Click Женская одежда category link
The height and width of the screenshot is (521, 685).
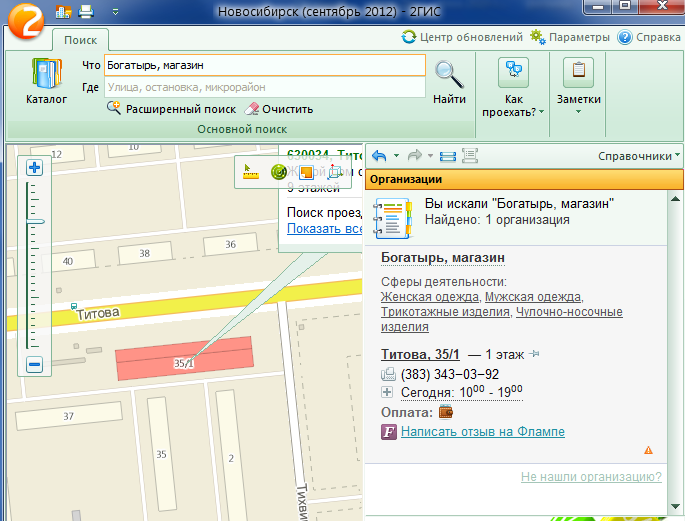pyautogui.click(x=429, y=297)
